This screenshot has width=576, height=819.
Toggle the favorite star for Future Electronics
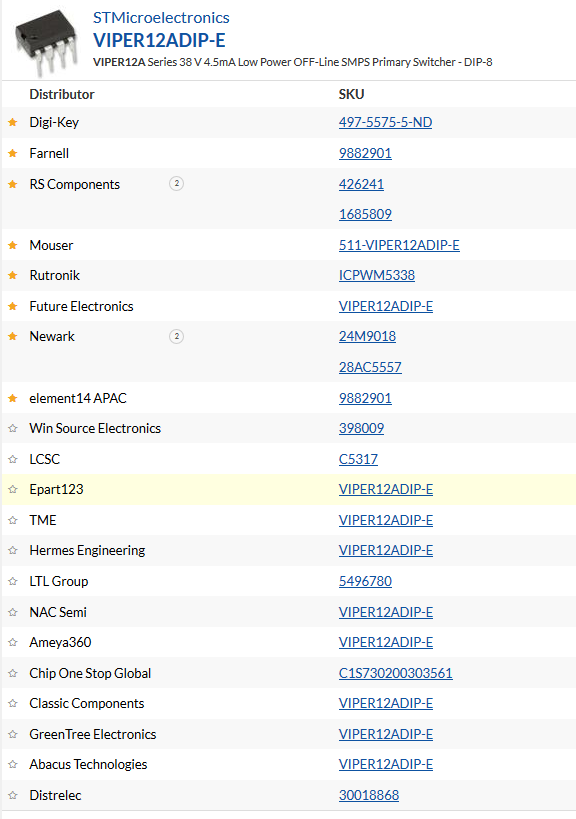click(13, 306)
